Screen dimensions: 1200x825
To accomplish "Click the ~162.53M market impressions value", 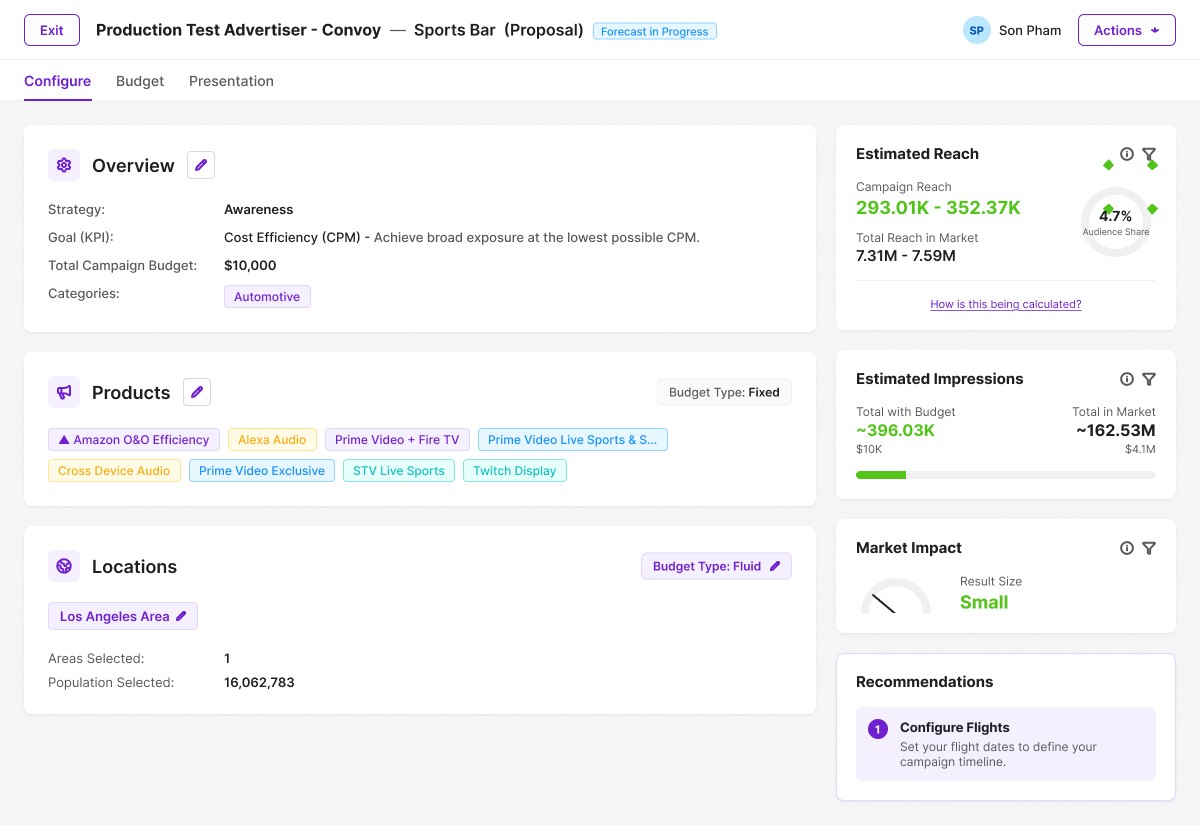I will [1116, 431].
